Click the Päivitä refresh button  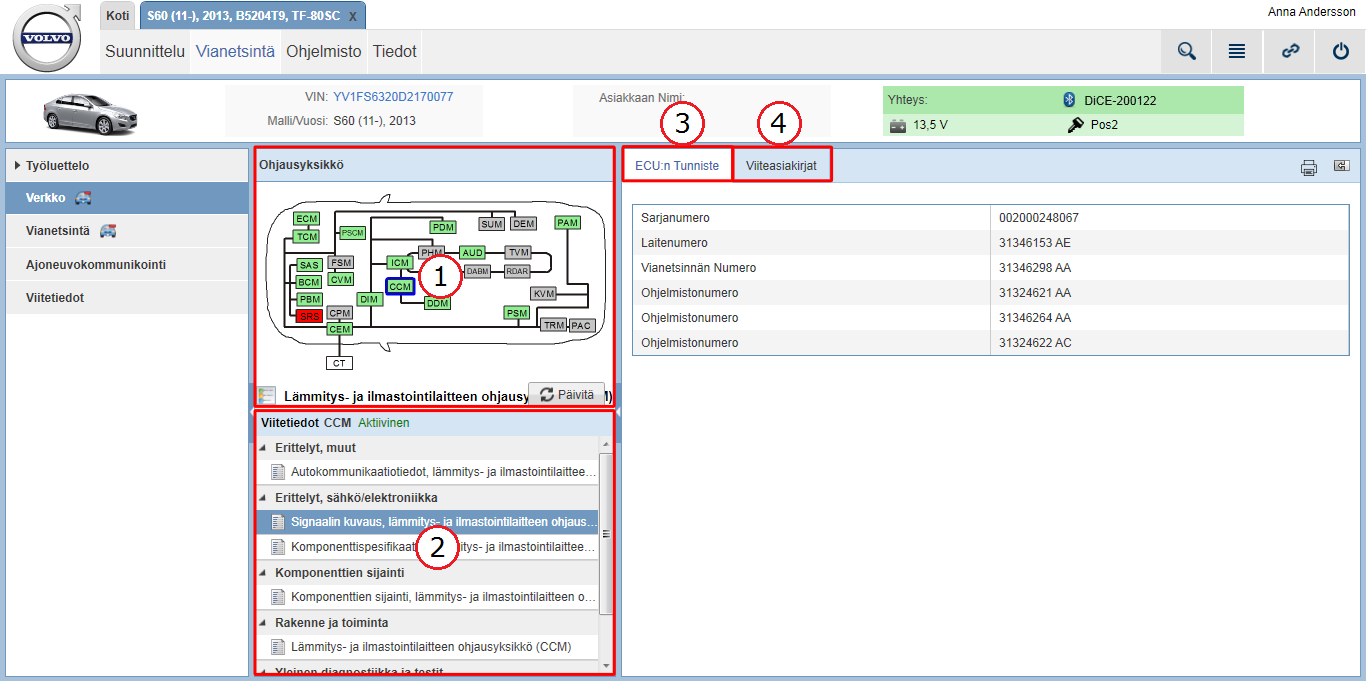pyautogui.click(x=567, y=394)
